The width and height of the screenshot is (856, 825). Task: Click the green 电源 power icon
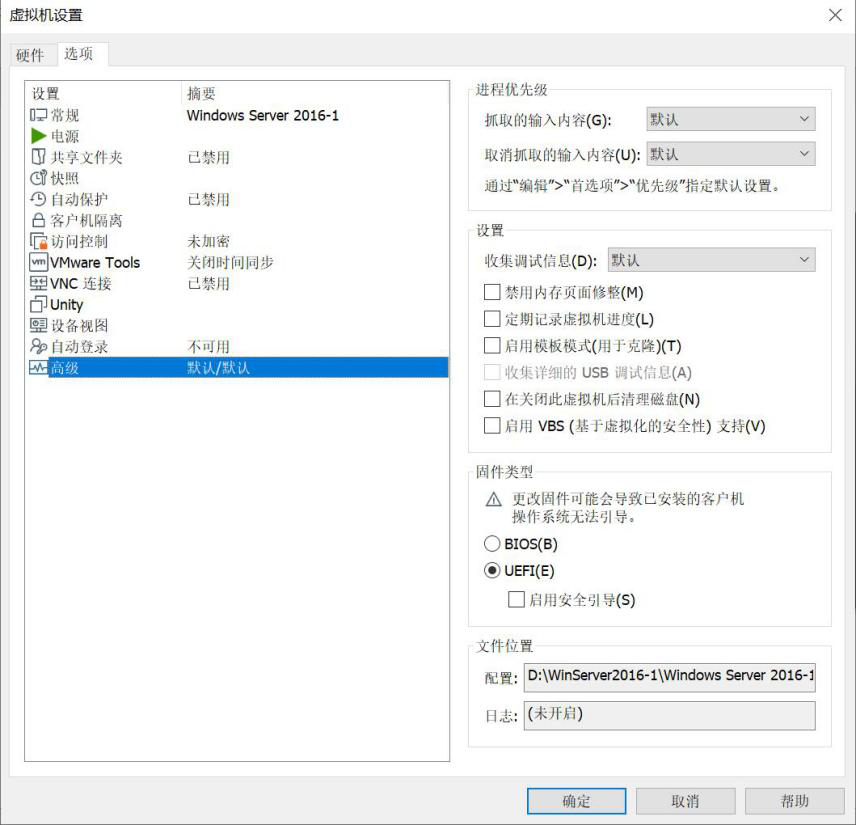tap(38, 136)
